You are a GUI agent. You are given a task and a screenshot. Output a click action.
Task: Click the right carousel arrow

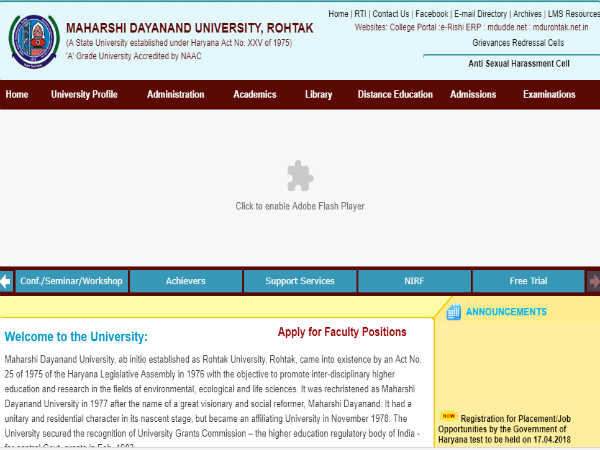[x=593, y=281]
